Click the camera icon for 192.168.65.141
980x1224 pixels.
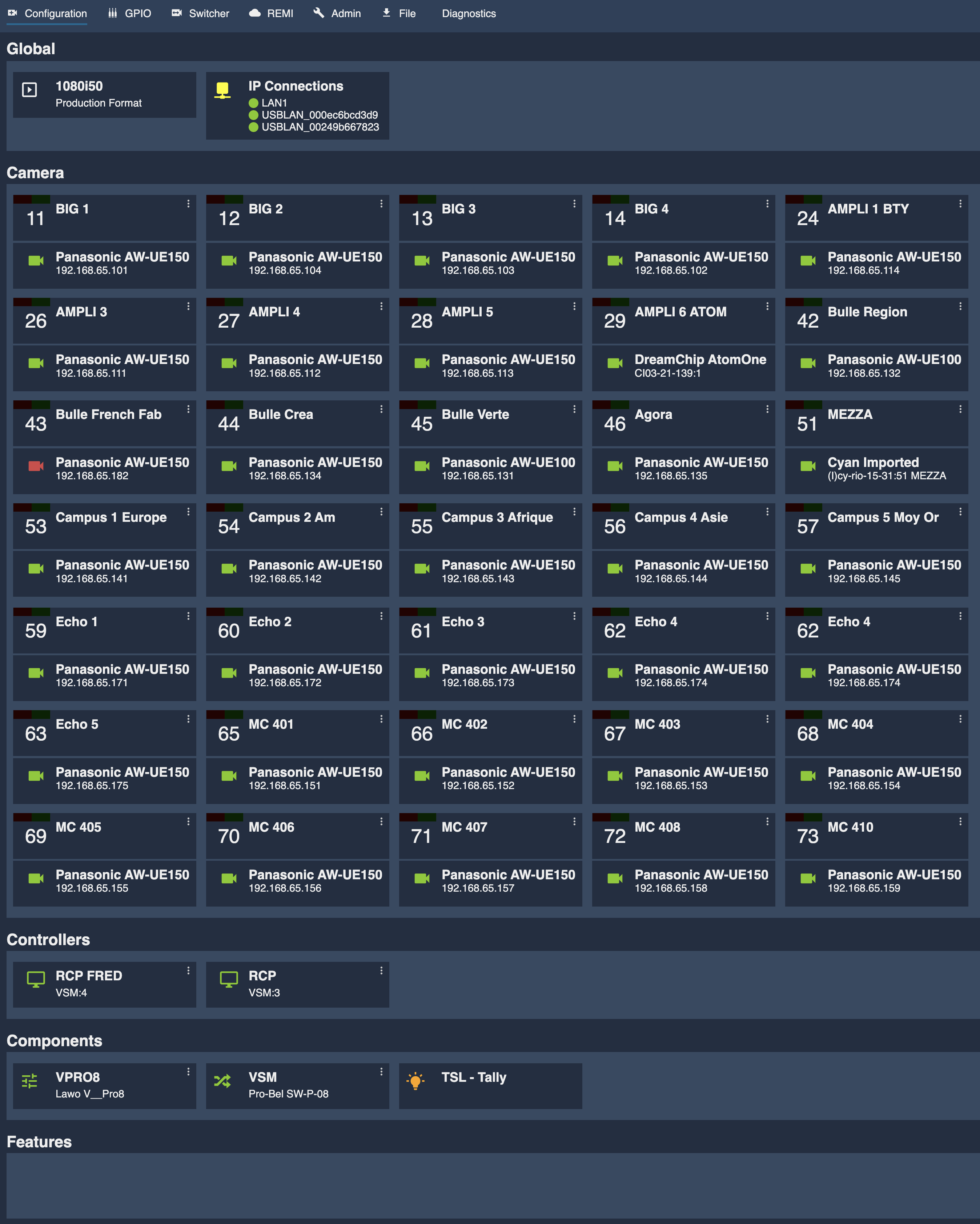36,569
